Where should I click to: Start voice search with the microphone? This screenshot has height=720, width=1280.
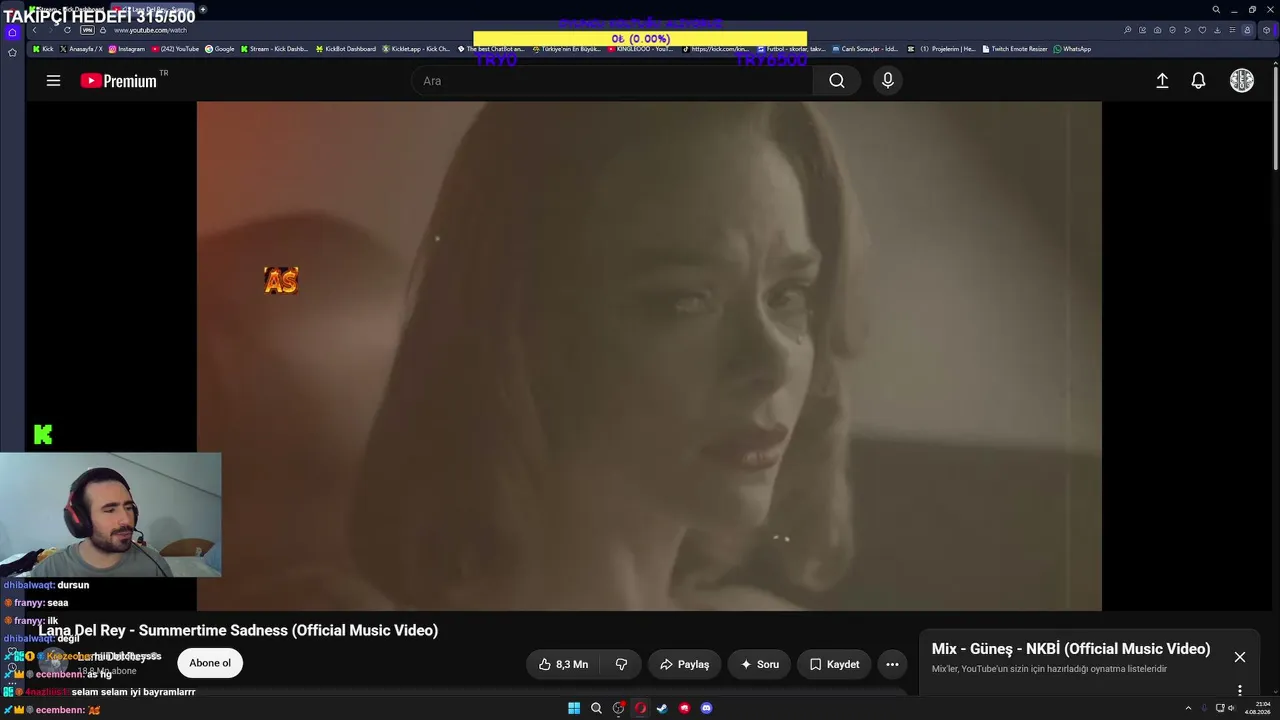coord(887,81)
